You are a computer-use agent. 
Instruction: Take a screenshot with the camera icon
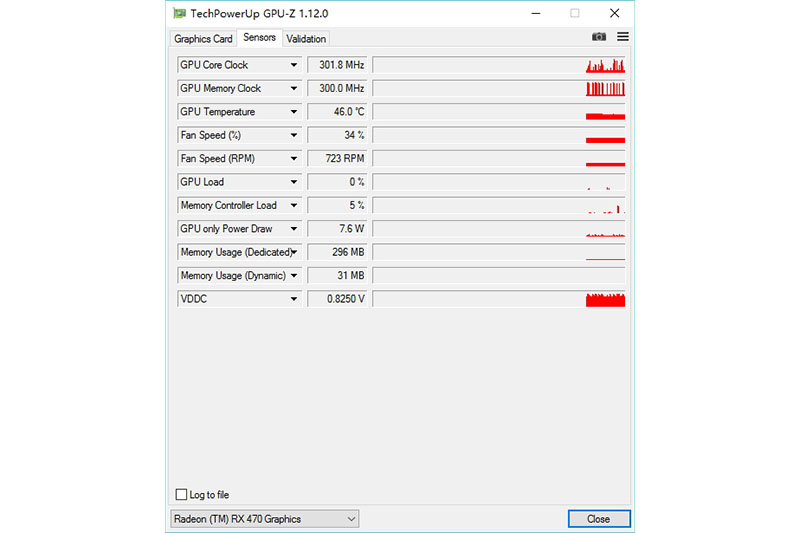[599, 37]
